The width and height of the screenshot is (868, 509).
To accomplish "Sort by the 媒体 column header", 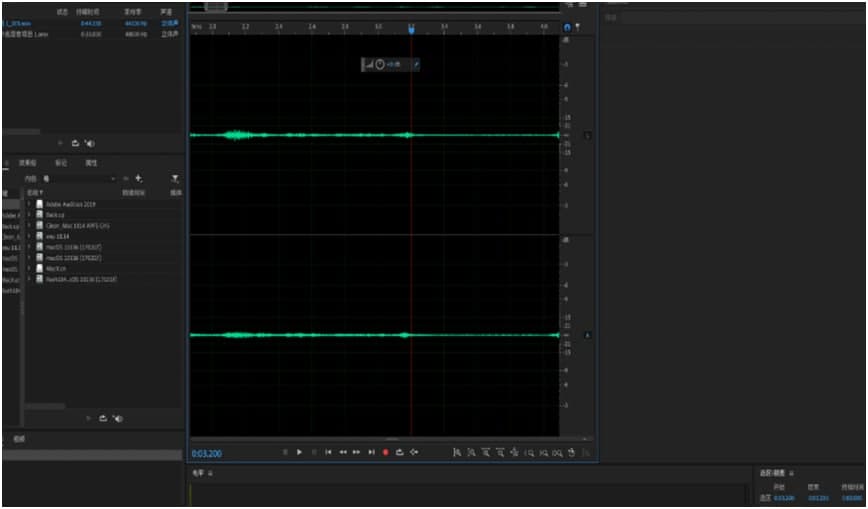I will [x=175, y=193].
